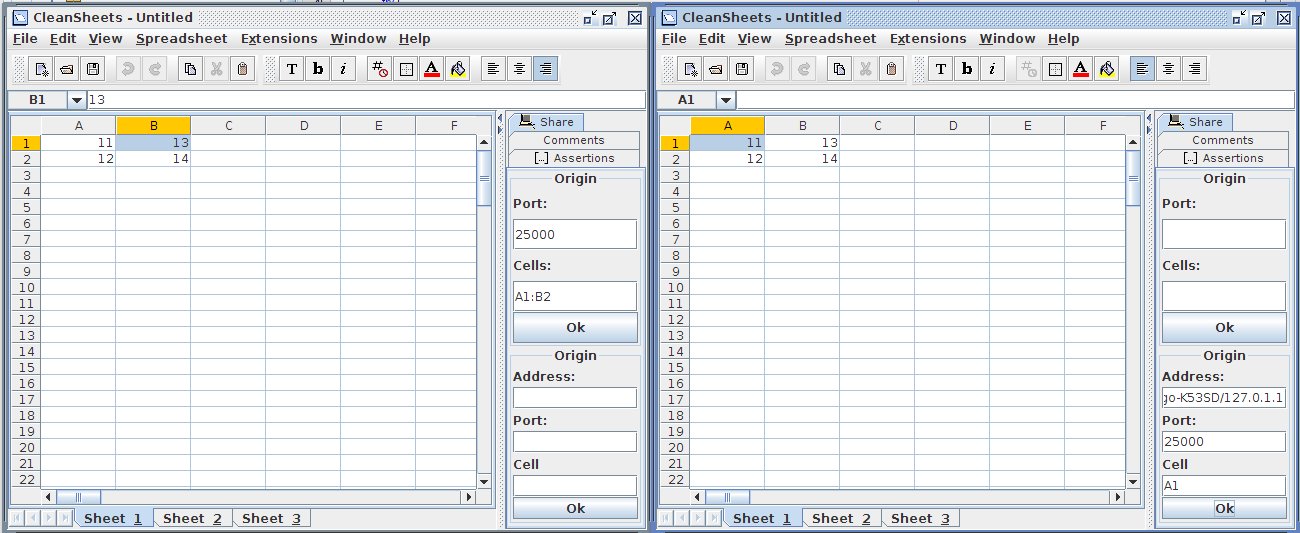Click the Cell field containing A1, right window
Image resolution: width=1300 pixels, height=533 pixels.
[1224, 485]
